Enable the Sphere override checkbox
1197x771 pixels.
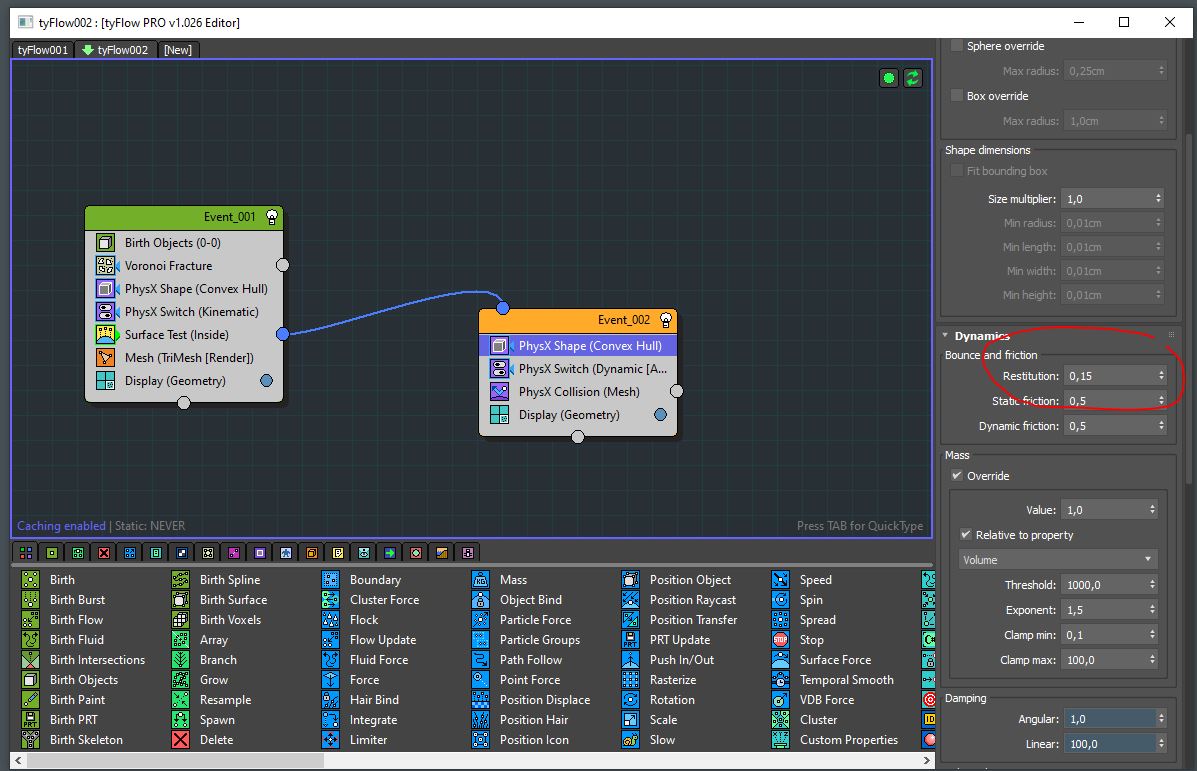tap(957, 46)
